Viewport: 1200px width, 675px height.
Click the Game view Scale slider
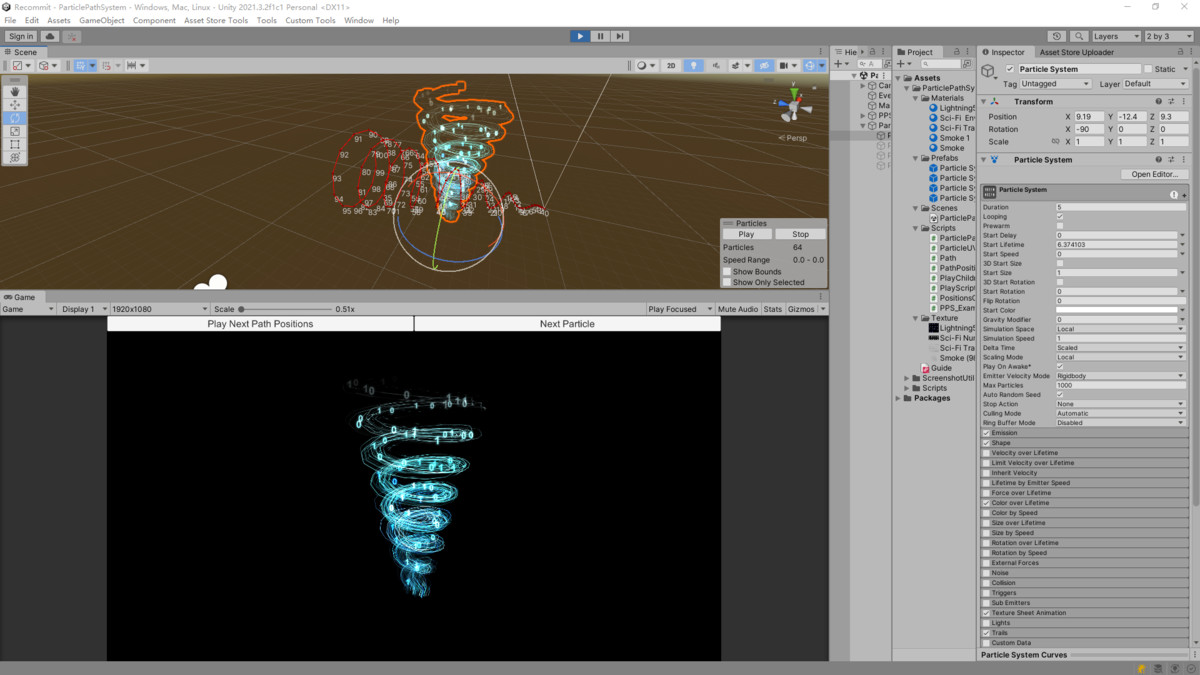[x=285, y=309]
